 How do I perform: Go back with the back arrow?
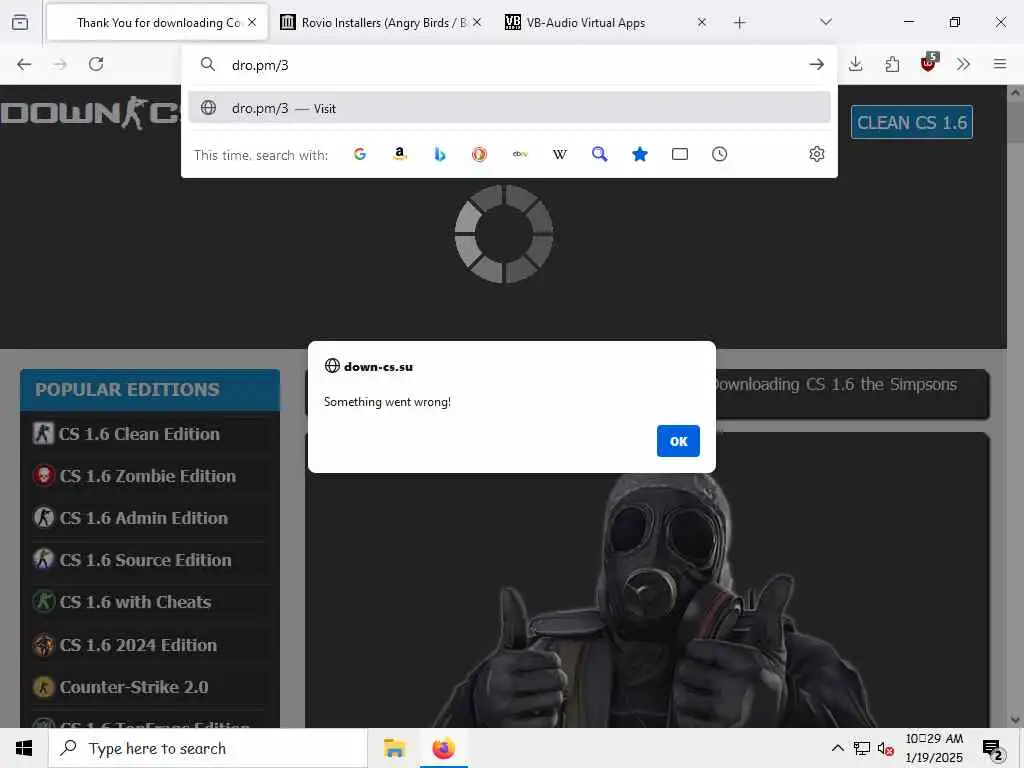[x=24, y=64]
